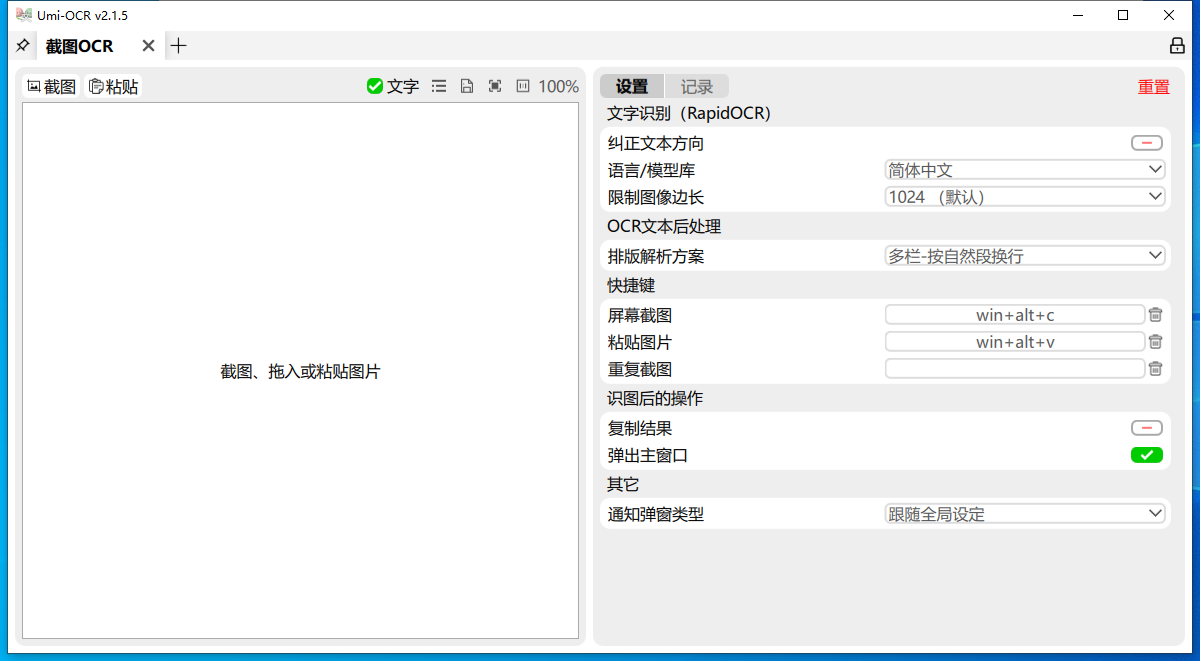1200x661 pixels.
Task: Open the 语言/模型库 dropdown
Action: 1025,170
